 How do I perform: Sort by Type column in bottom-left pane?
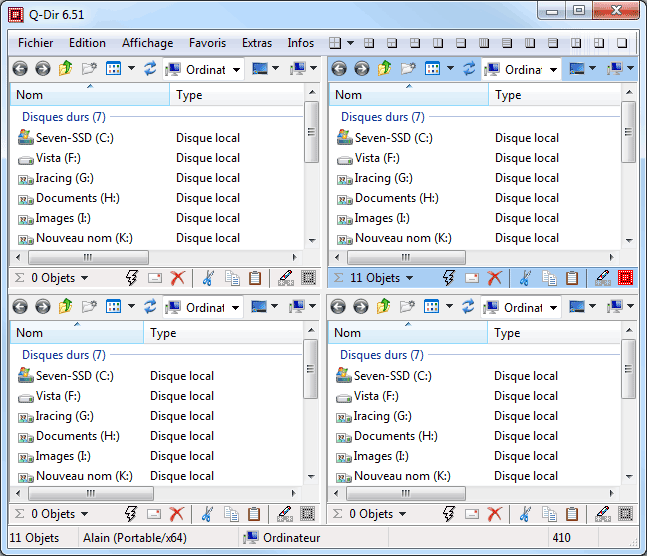click(223, 333)
